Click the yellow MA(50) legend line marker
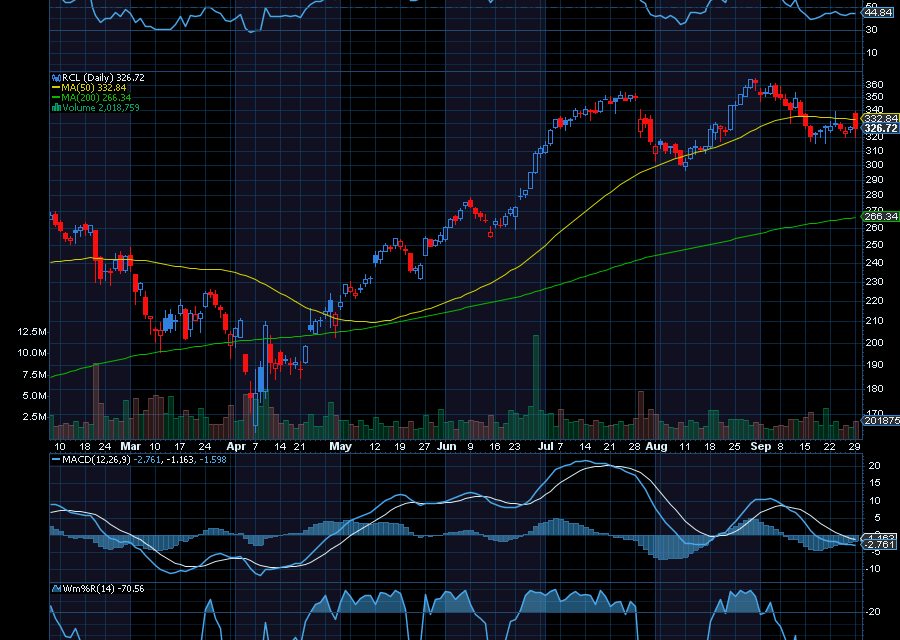900x640 pixels. pos(56,87)
